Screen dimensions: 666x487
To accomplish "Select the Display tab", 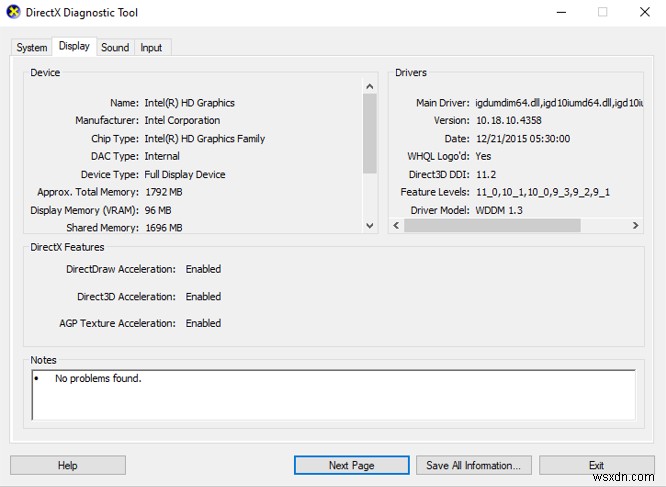I will tap(74, 46).
